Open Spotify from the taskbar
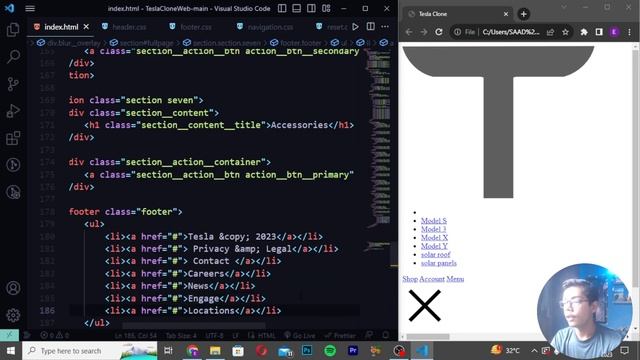This screenshot has width=640, height=360. (x=330, y=351)
